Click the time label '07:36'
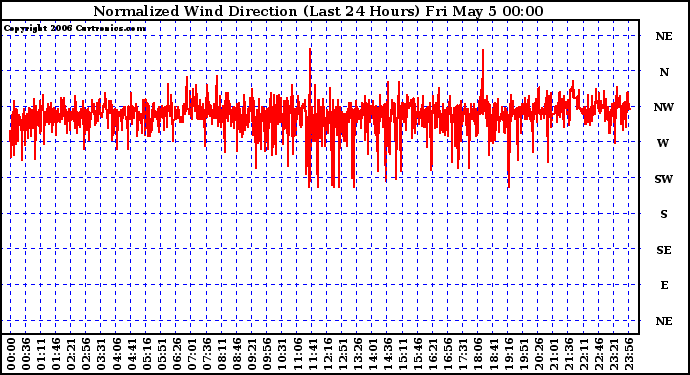 [x=206, y=354]
